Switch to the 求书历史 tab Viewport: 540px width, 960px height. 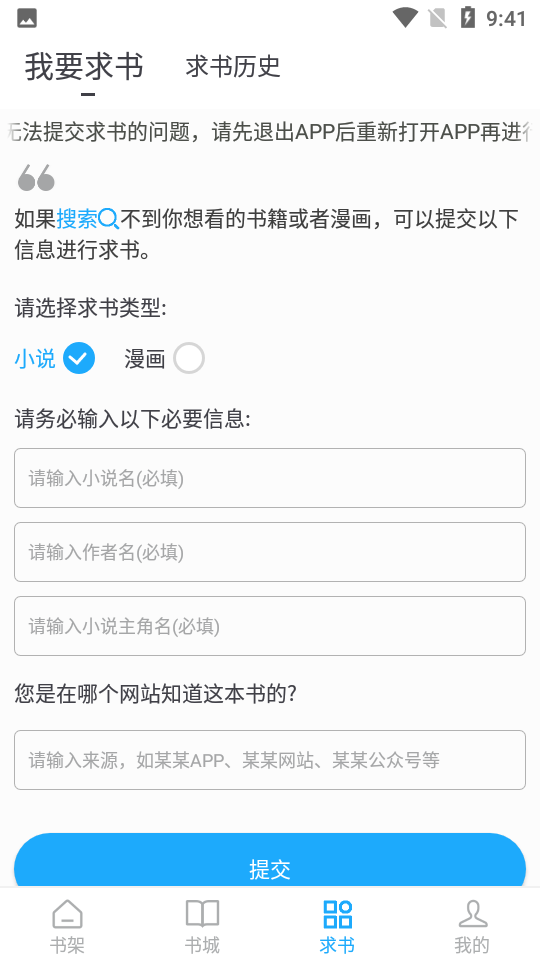pyautogui.click(x=233, y=67)
